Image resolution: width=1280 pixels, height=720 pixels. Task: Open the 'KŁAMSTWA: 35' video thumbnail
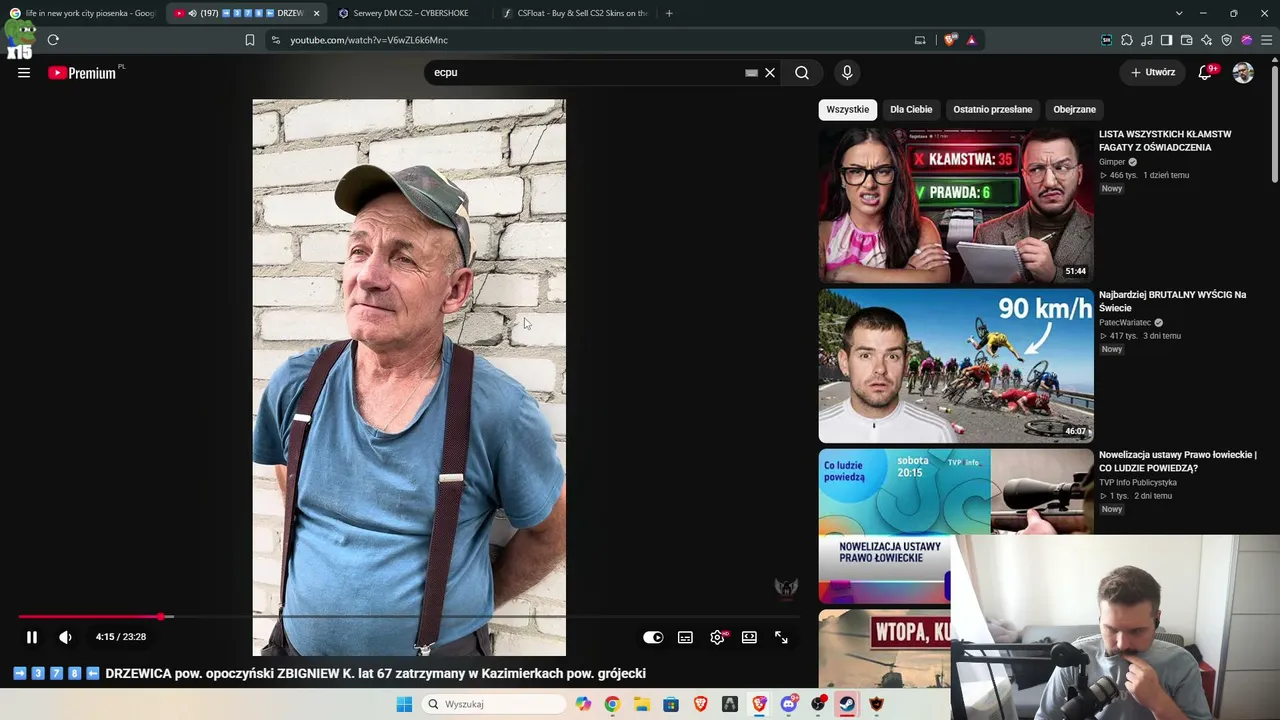[956, 205]
